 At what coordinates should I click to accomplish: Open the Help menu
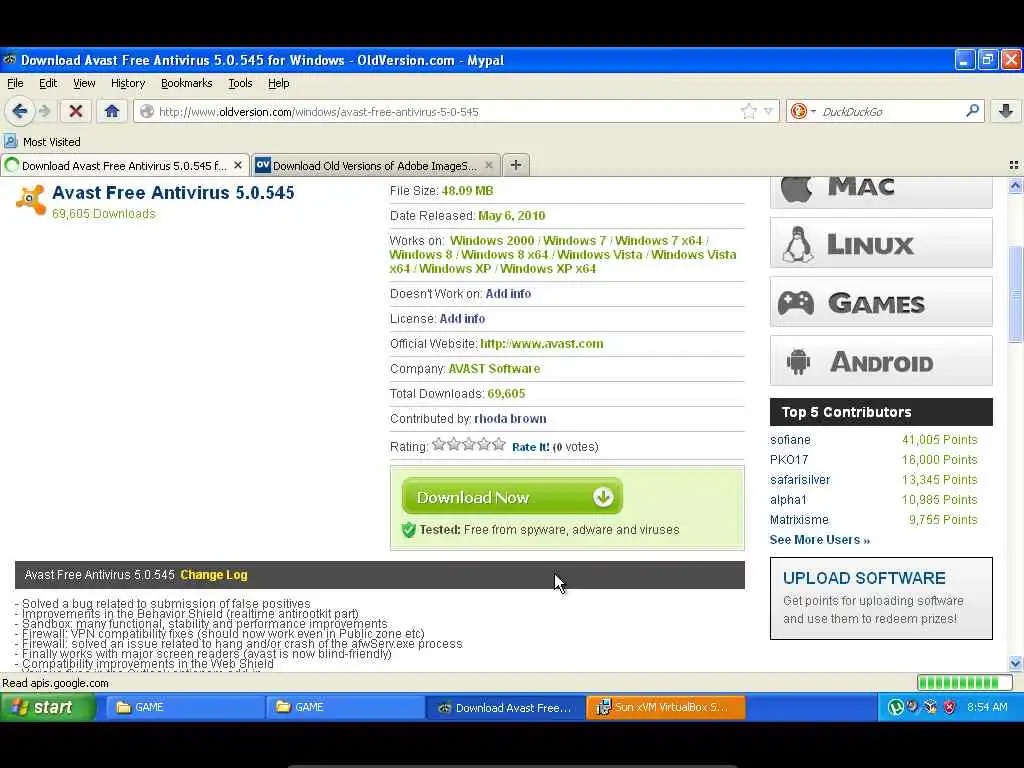(x=278, y=83)
